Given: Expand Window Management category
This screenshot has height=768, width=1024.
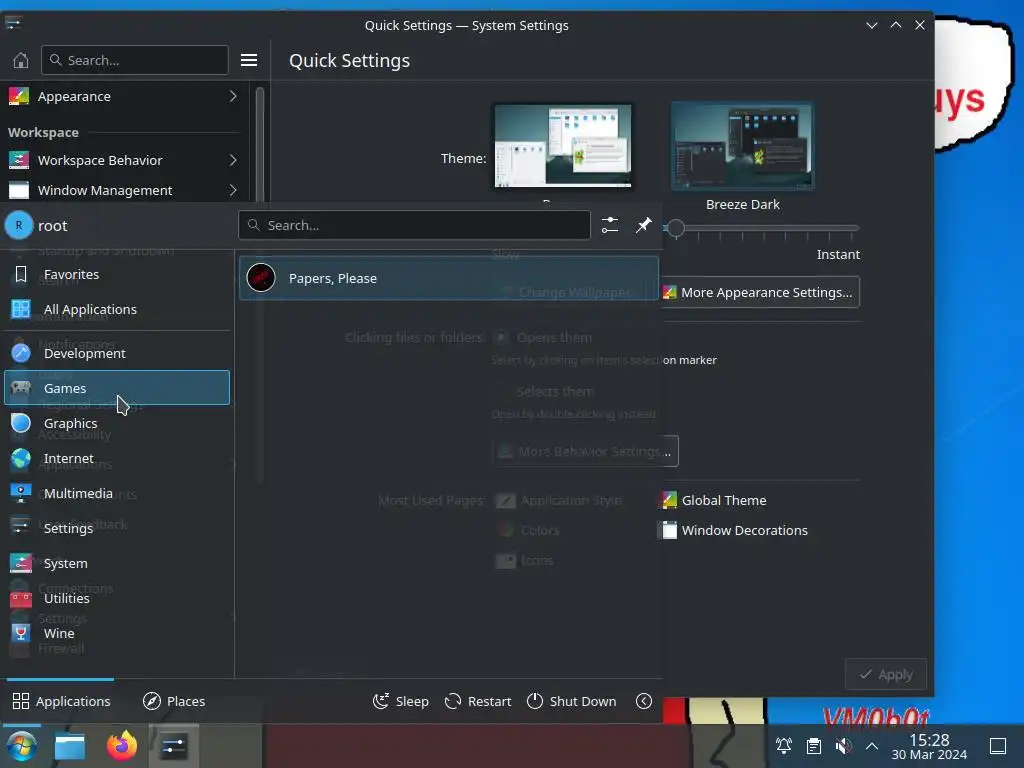Looking at the screenshot, I should [123, 190].
